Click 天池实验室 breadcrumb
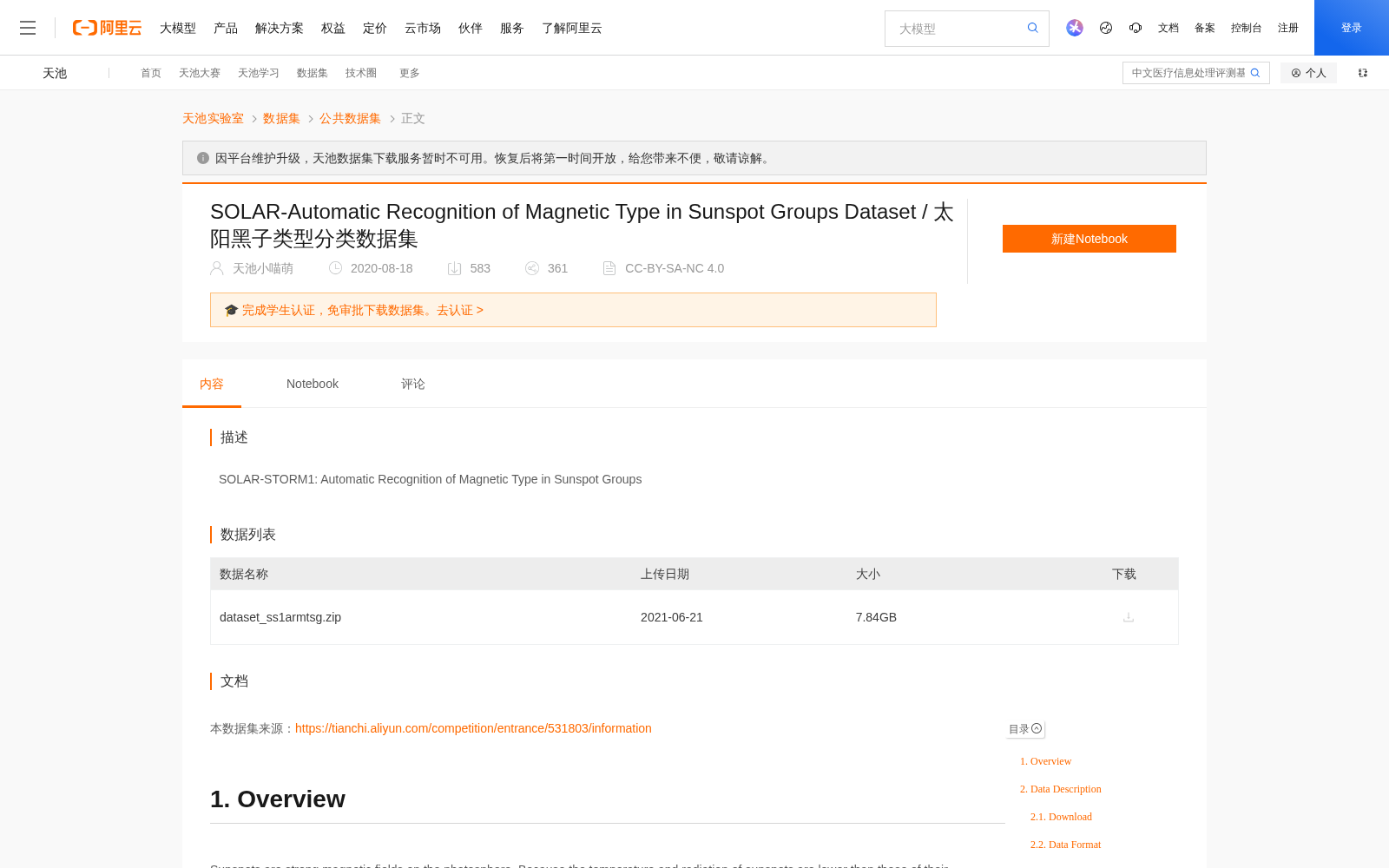Viewport: 1389px width, 868px height. click(213, 118)
